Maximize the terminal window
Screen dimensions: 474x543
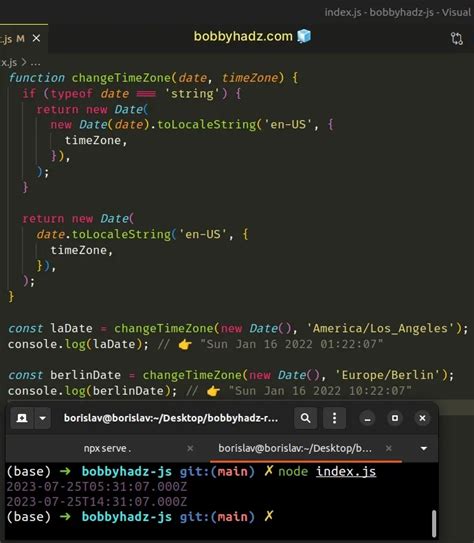395,418
